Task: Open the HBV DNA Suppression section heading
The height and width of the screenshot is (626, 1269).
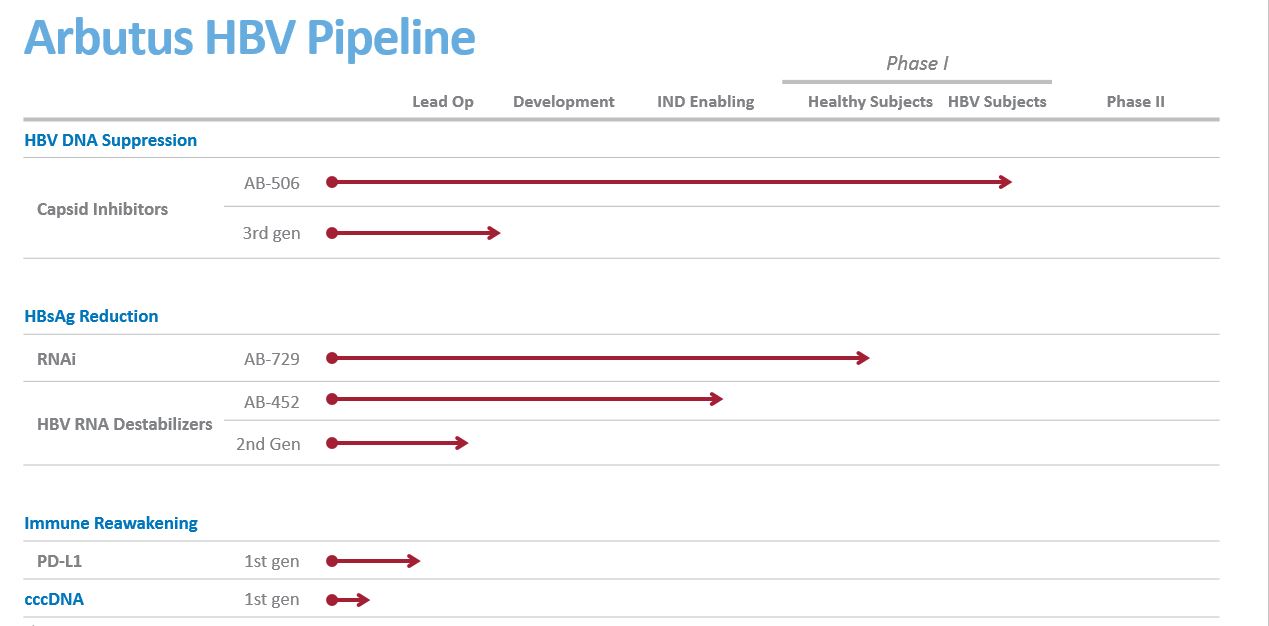Action: (x=111, y=140)
